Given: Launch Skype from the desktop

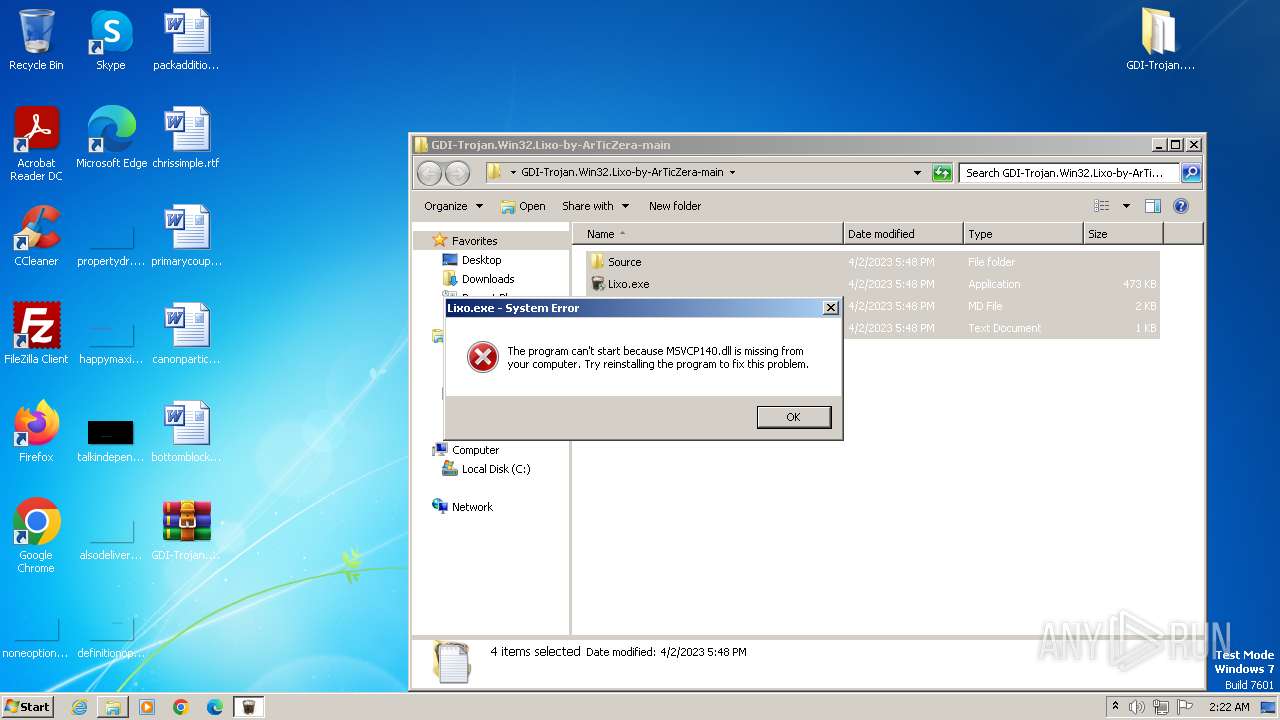Looking at the screenshot, I should point(111,41).
